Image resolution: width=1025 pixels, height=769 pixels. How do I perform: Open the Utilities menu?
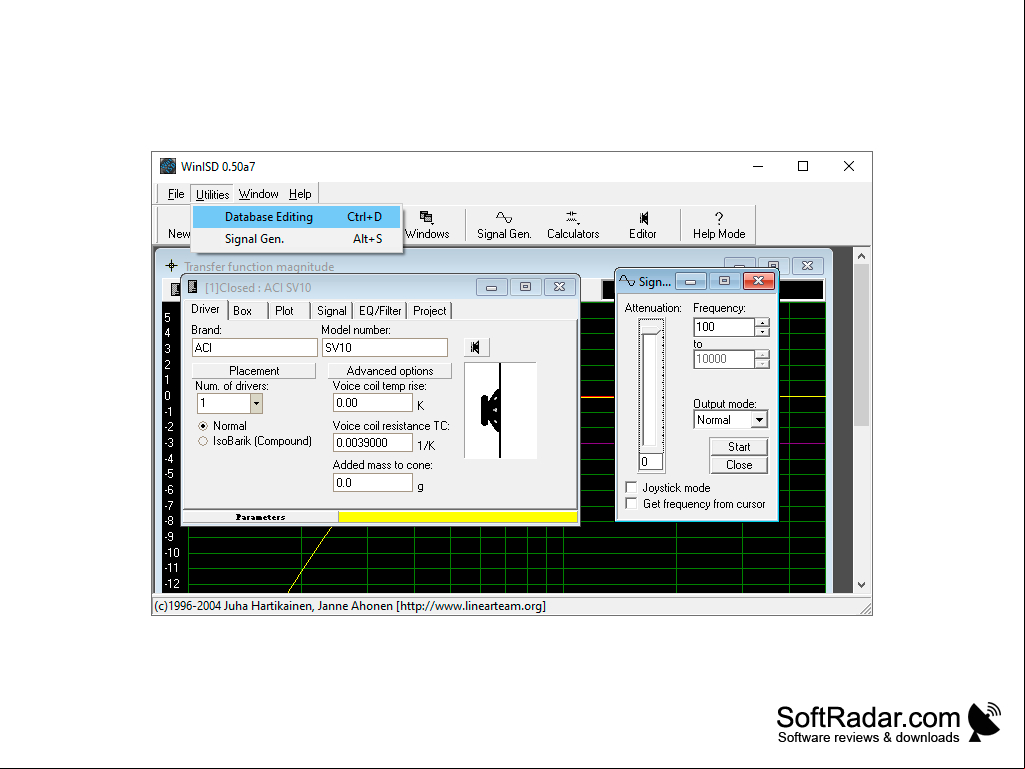(x=212, y=194)
